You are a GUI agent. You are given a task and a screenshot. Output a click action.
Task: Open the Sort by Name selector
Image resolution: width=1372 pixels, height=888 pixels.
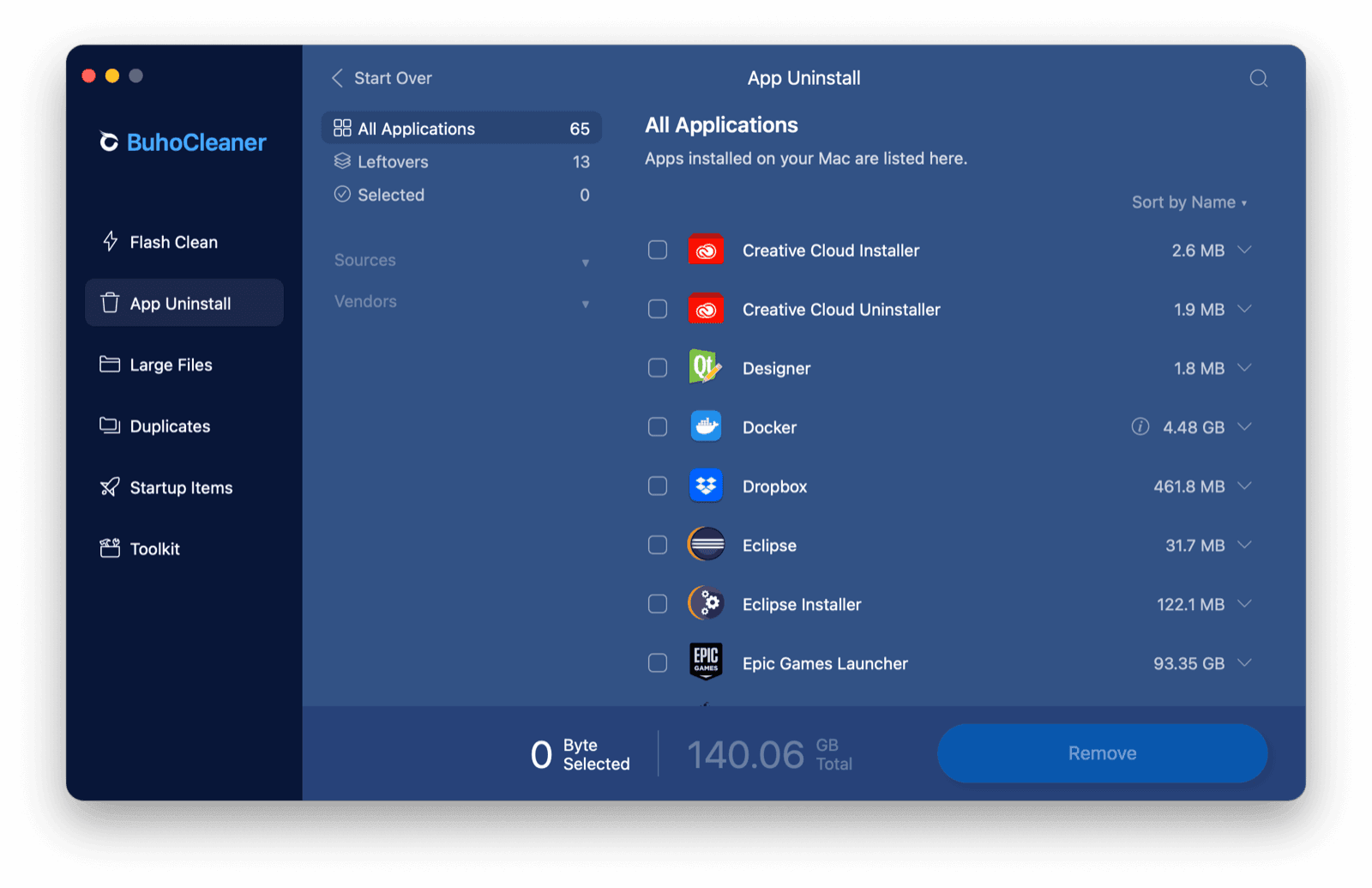(x=1188, y=202)
